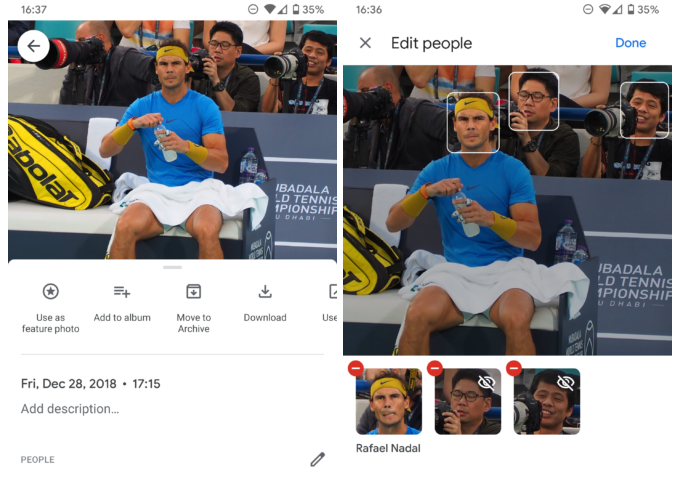This screenshot has height=477, width=682.
Task: Remove glasses man face with red minus
Action: pyautogui.click(x=435, y=368)
